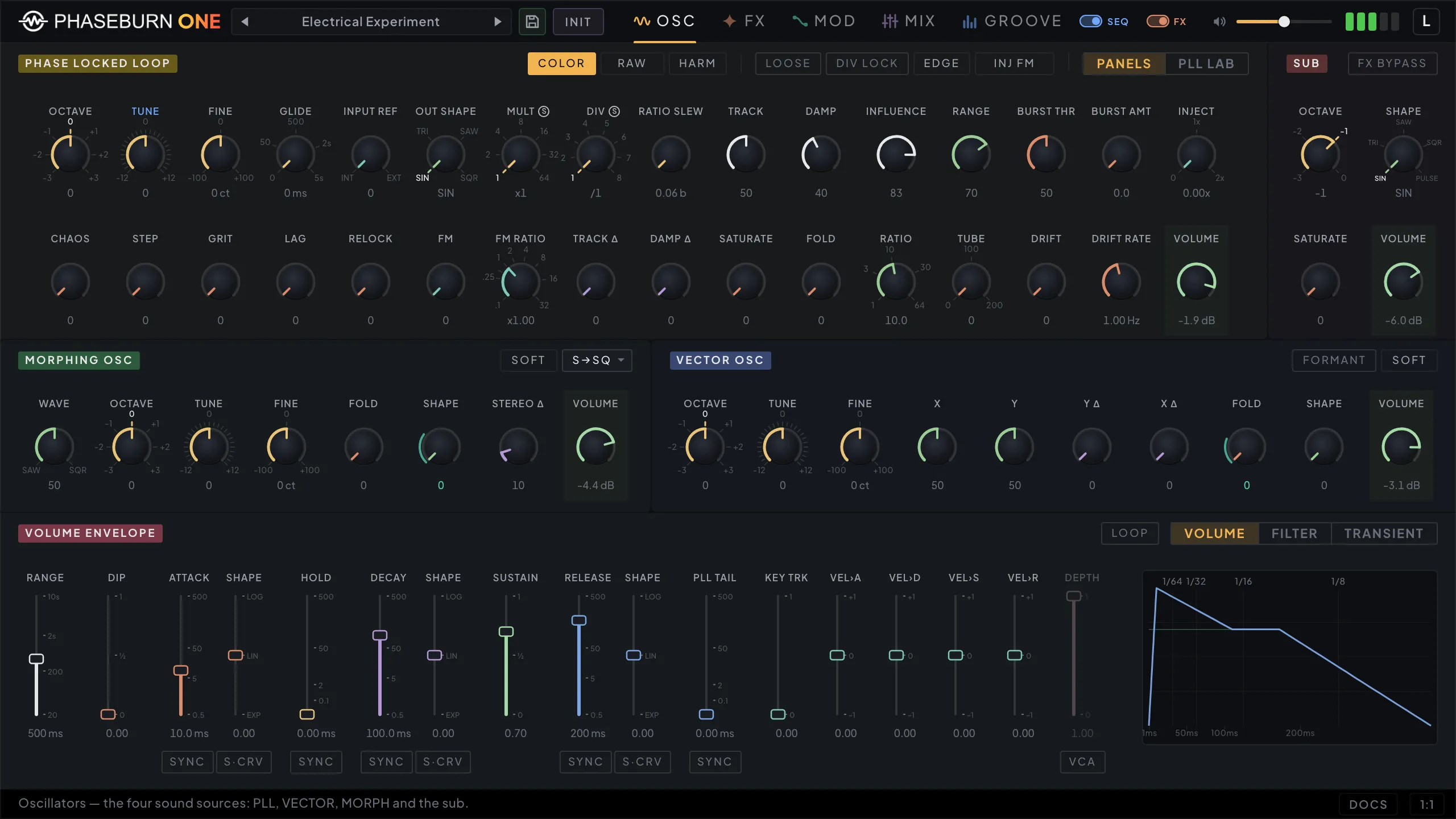This screenshot has height=819, width=1456.
Task: Click the MULT sync S icon
Action: (544, 111)
